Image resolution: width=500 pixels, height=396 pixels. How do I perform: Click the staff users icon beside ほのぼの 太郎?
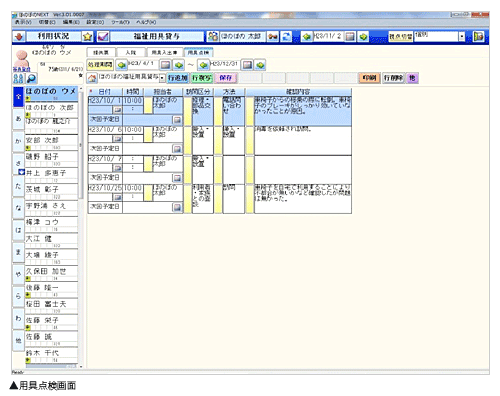point(213,36)
